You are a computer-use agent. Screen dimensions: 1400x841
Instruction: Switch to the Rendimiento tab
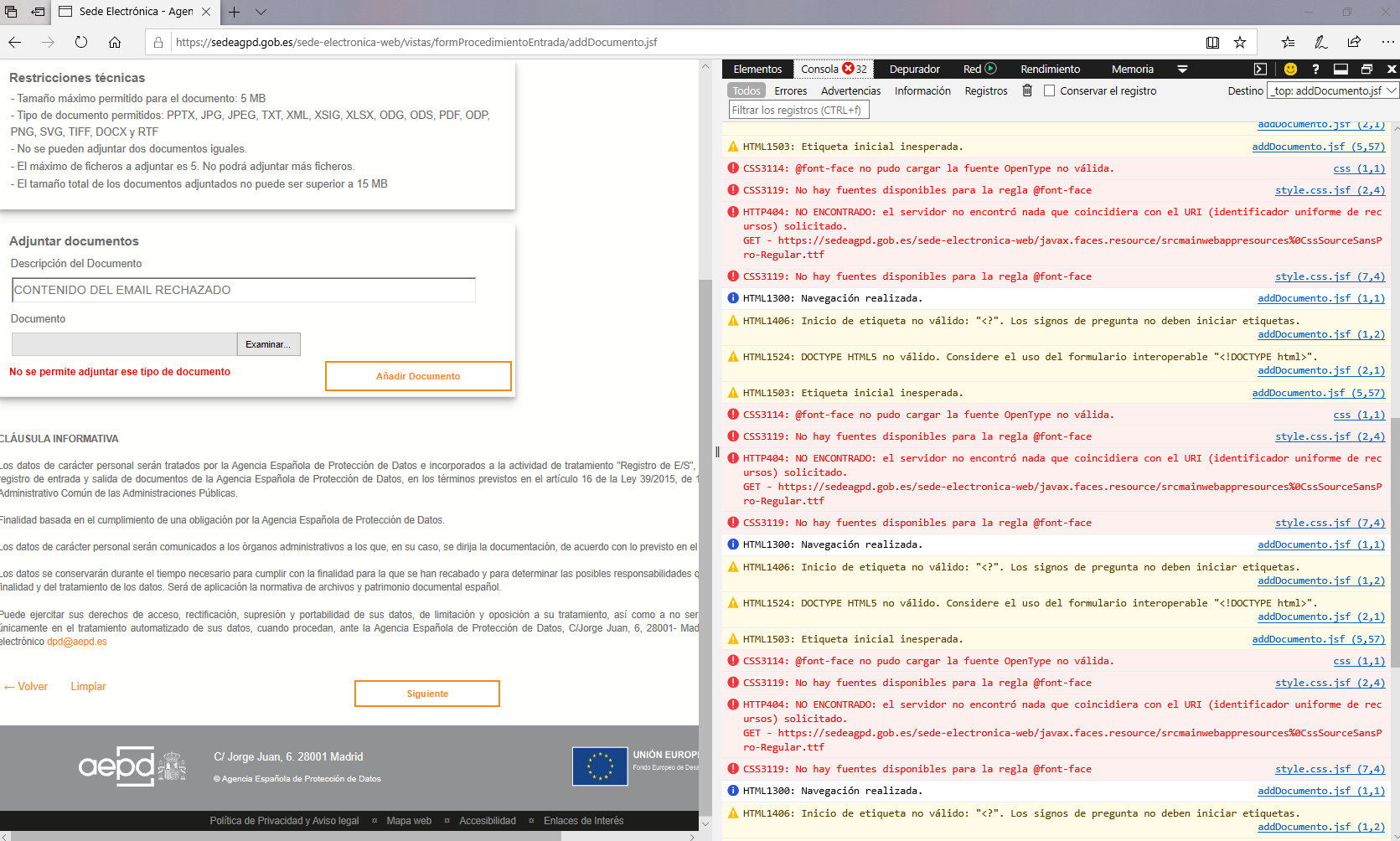coord(1050,69)
